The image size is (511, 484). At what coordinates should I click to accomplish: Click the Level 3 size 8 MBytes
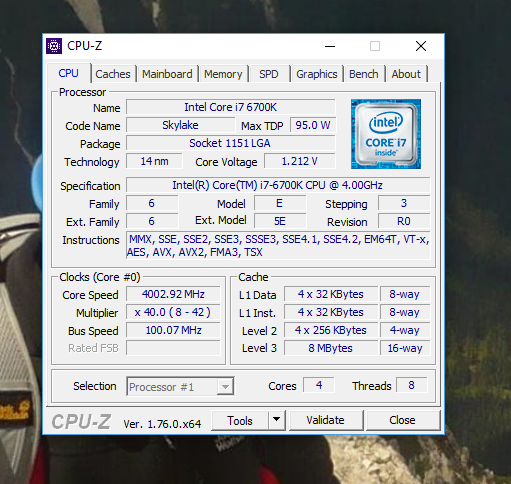331,348
